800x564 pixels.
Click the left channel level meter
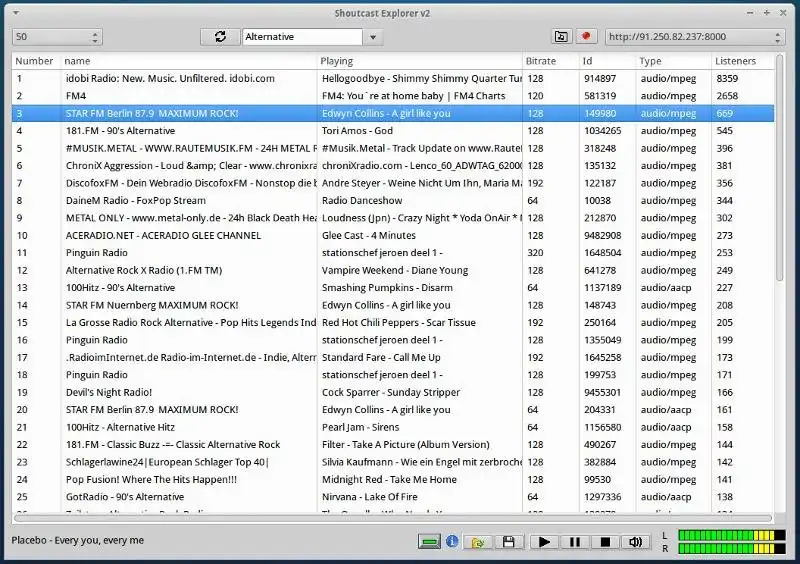(731, 535)
